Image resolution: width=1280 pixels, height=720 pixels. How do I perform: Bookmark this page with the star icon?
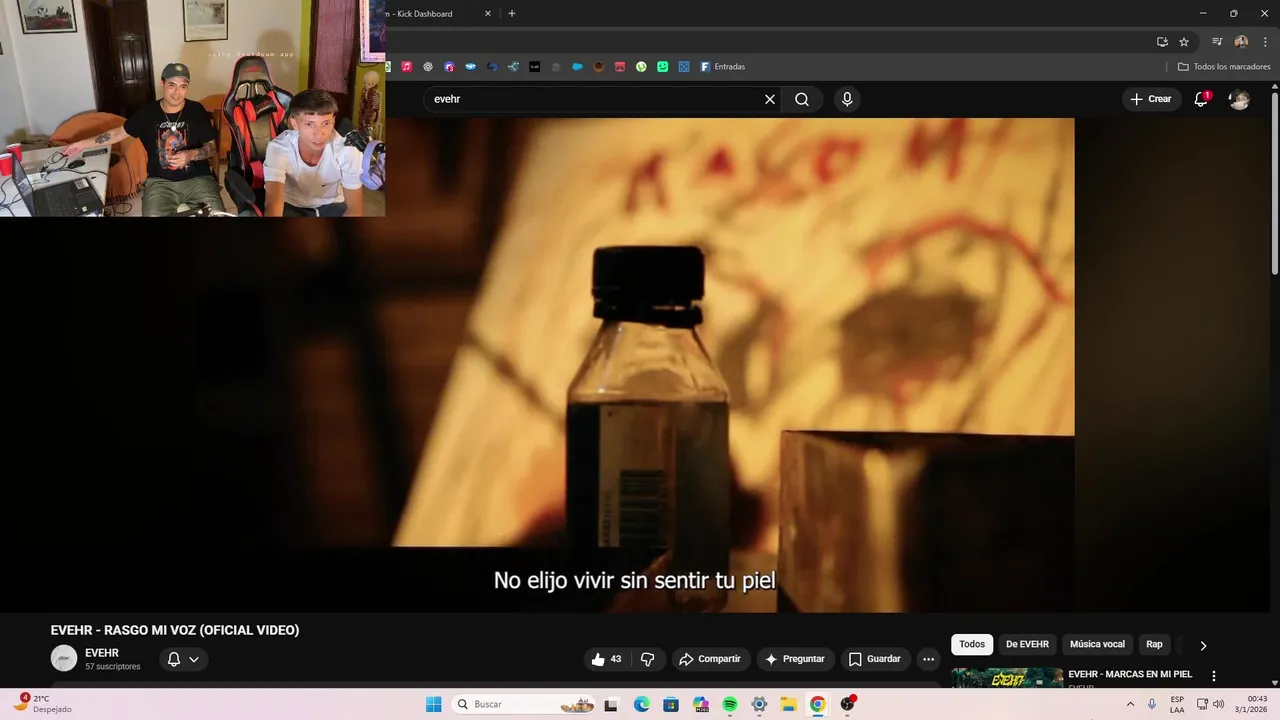coord(1184,42)
